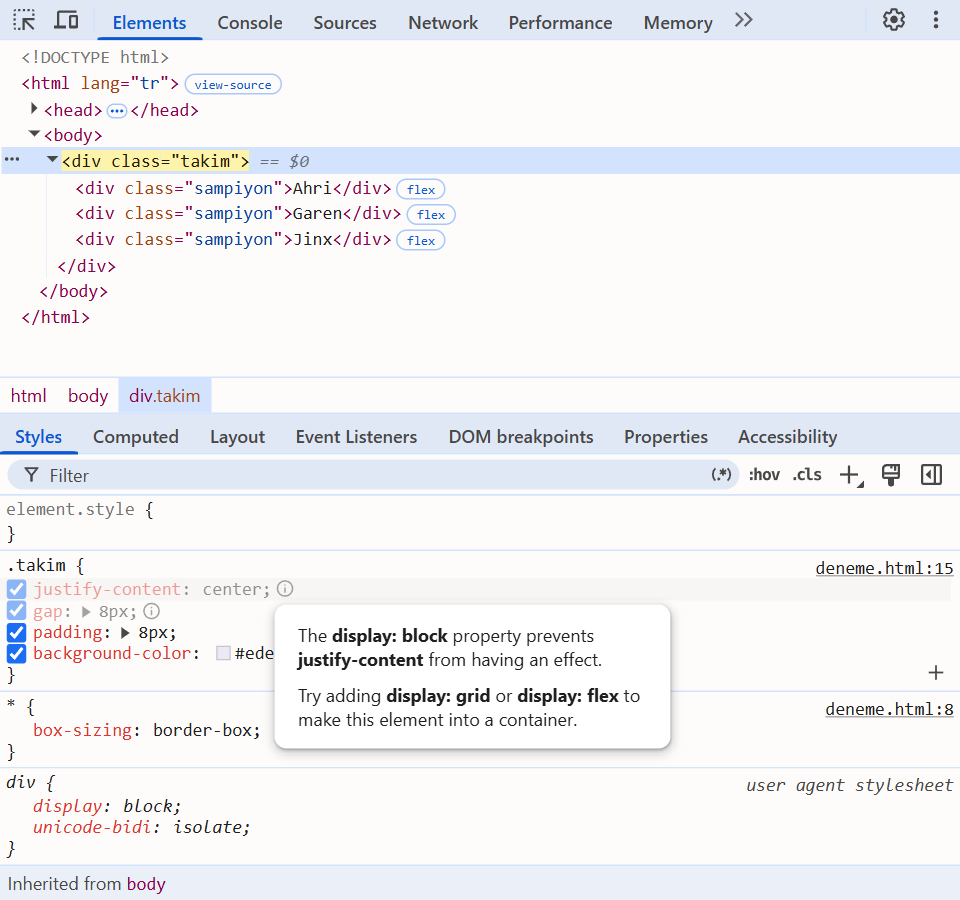Image resolution: width=960 pixels, height=900 pixels.
Task: Select html breadcrumb
Action: [28, 396]
